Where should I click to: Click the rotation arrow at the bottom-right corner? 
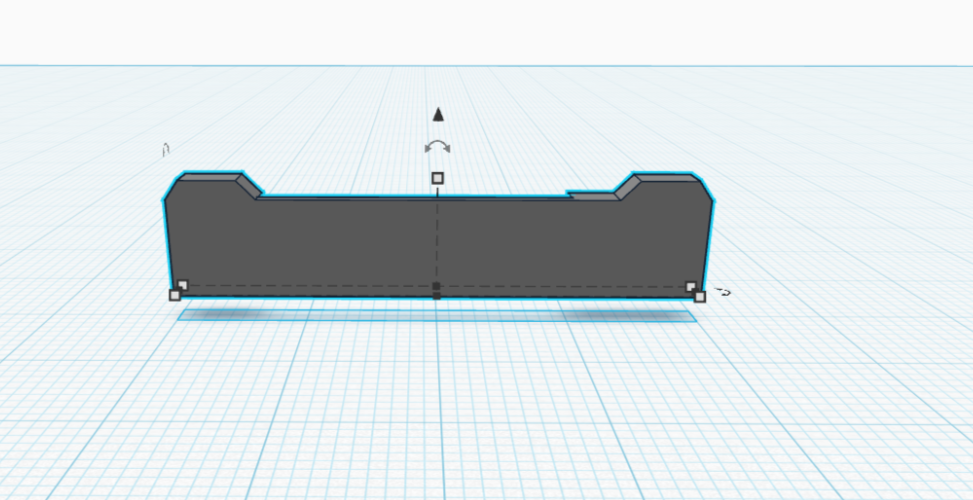pos(723,292)
